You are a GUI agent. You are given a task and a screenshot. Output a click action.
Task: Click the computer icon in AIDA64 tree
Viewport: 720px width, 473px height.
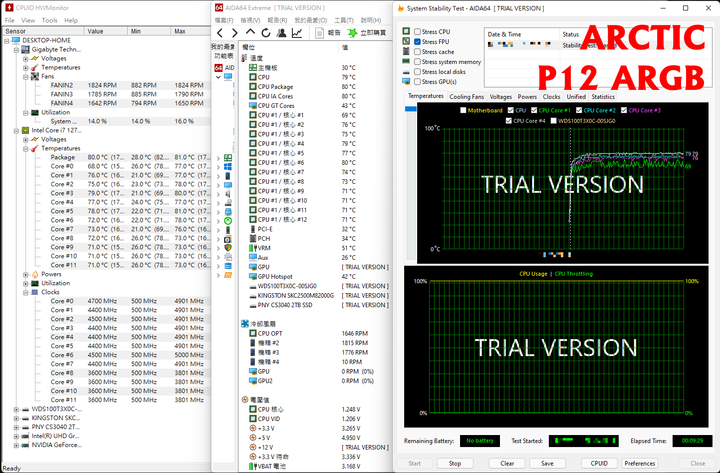tap(228, 77)
